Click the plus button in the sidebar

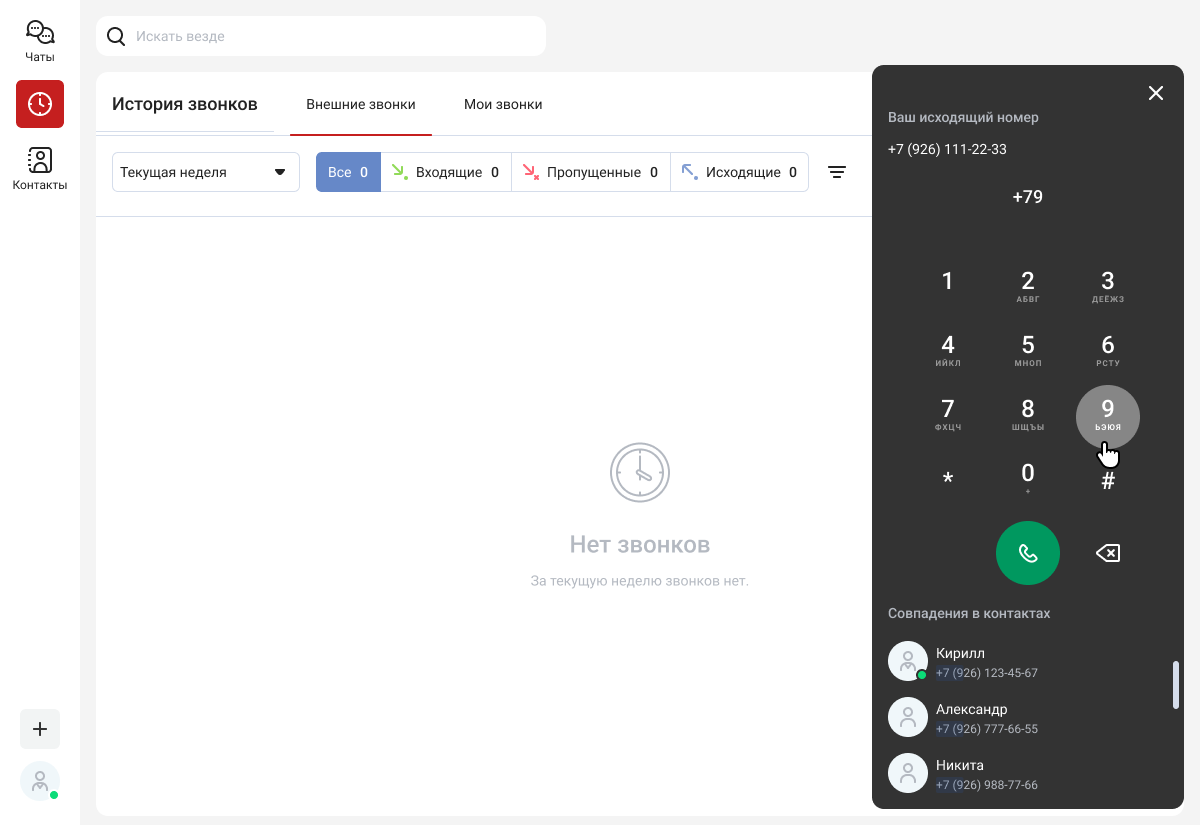tap(40, 729)
